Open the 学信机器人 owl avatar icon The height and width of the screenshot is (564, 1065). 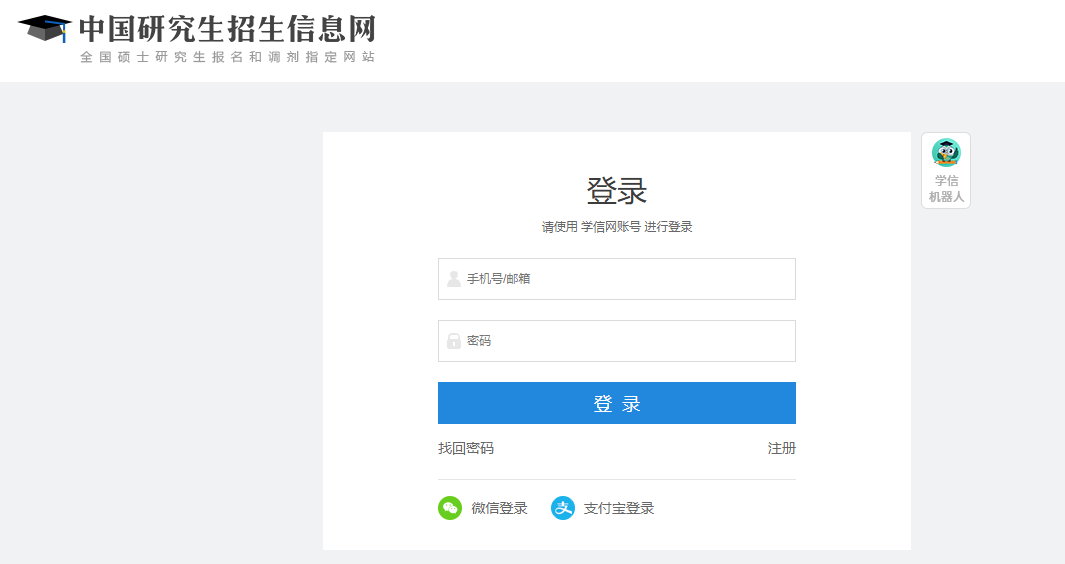(x=945, y=153)
